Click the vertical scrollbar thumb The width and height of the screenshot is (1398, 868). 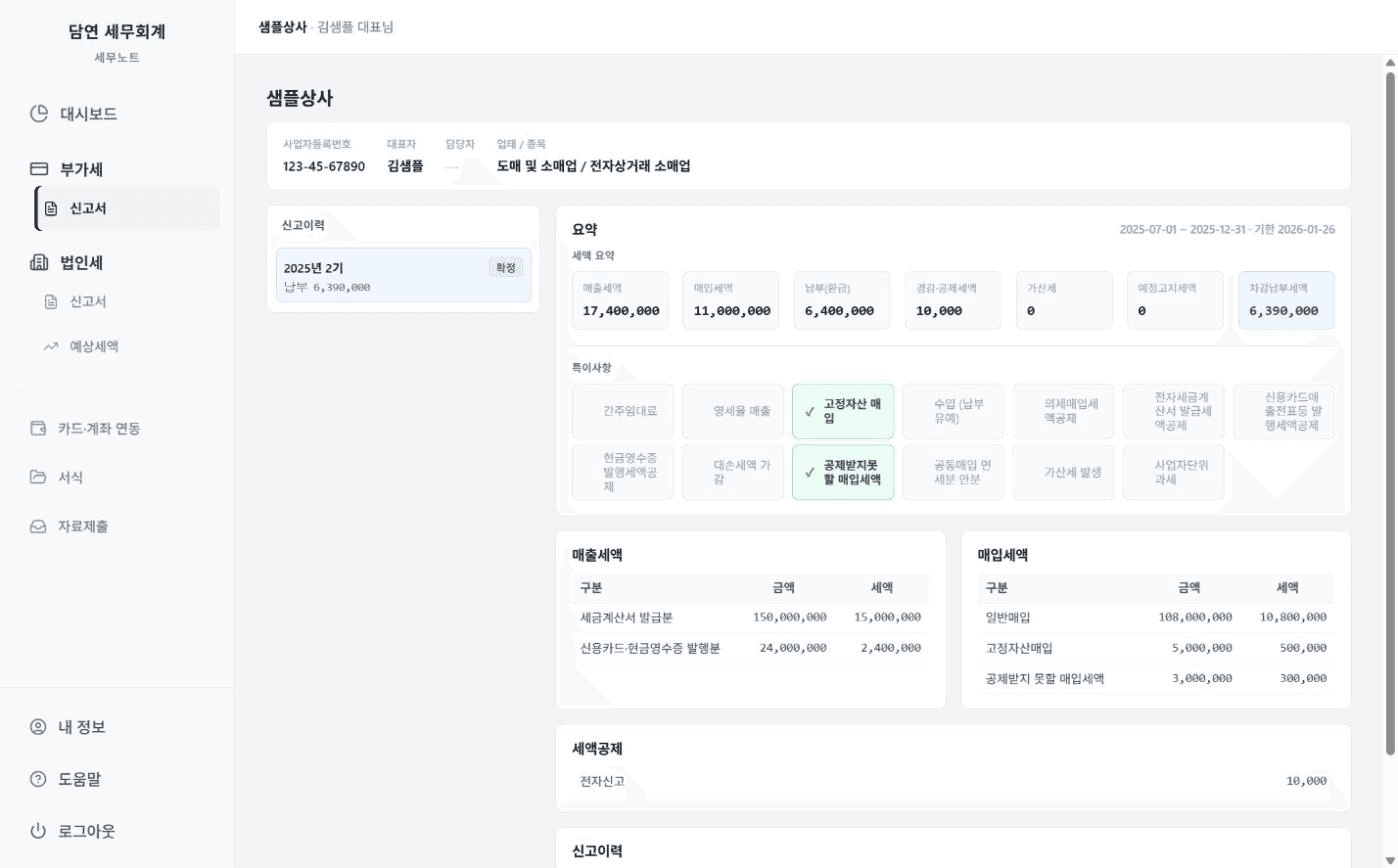[1390, 412]
